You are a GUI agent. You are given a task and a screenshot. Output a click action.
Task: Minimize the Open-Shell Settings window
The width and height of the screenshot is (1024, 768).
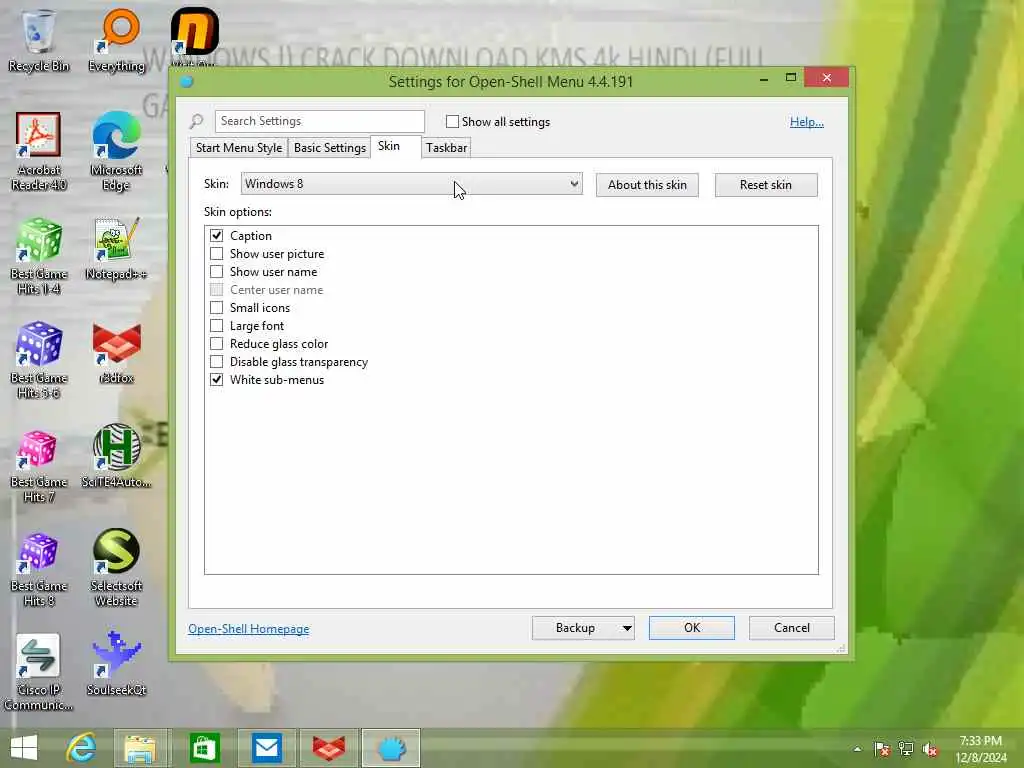coord(764,78)
